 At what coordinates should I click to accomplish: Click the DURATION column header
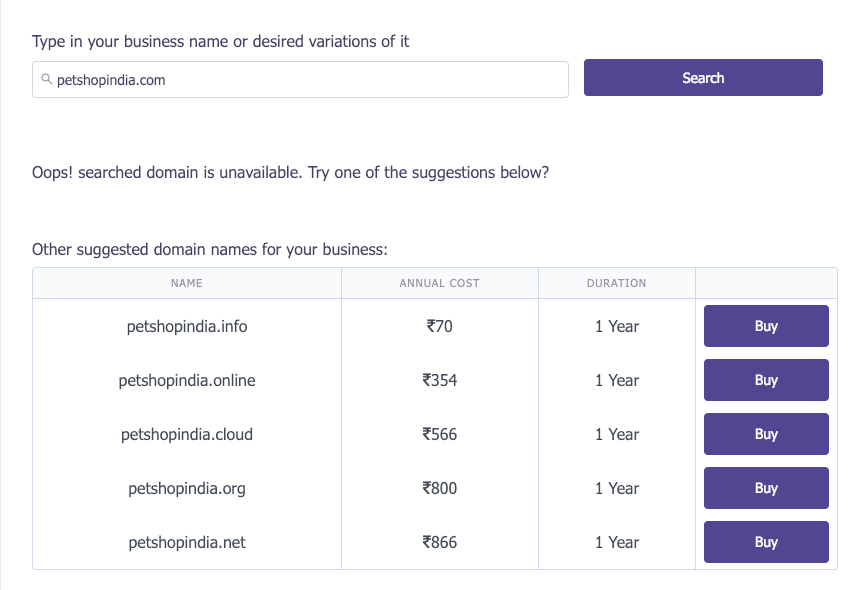tap(616, 283)
